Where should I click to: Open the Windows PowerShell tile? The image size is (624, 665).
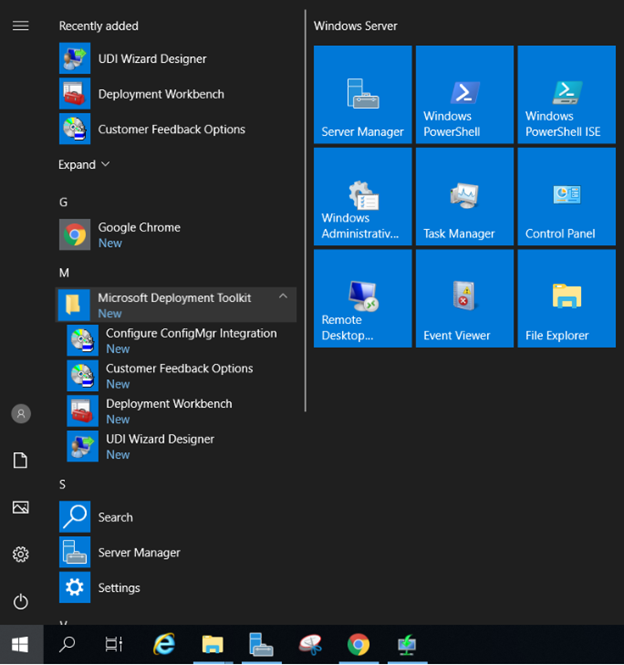pos(465,95)
